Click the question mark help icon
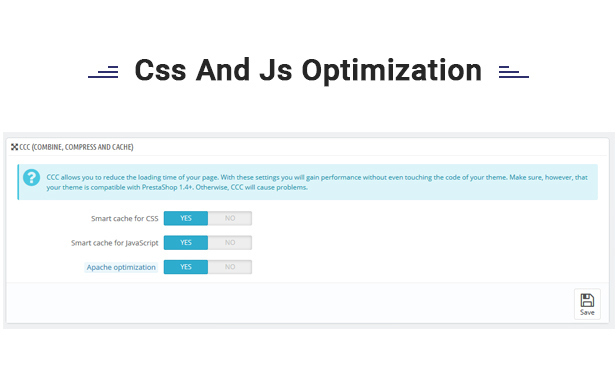Screen dimensions: 616x388 tap(31, 178)
